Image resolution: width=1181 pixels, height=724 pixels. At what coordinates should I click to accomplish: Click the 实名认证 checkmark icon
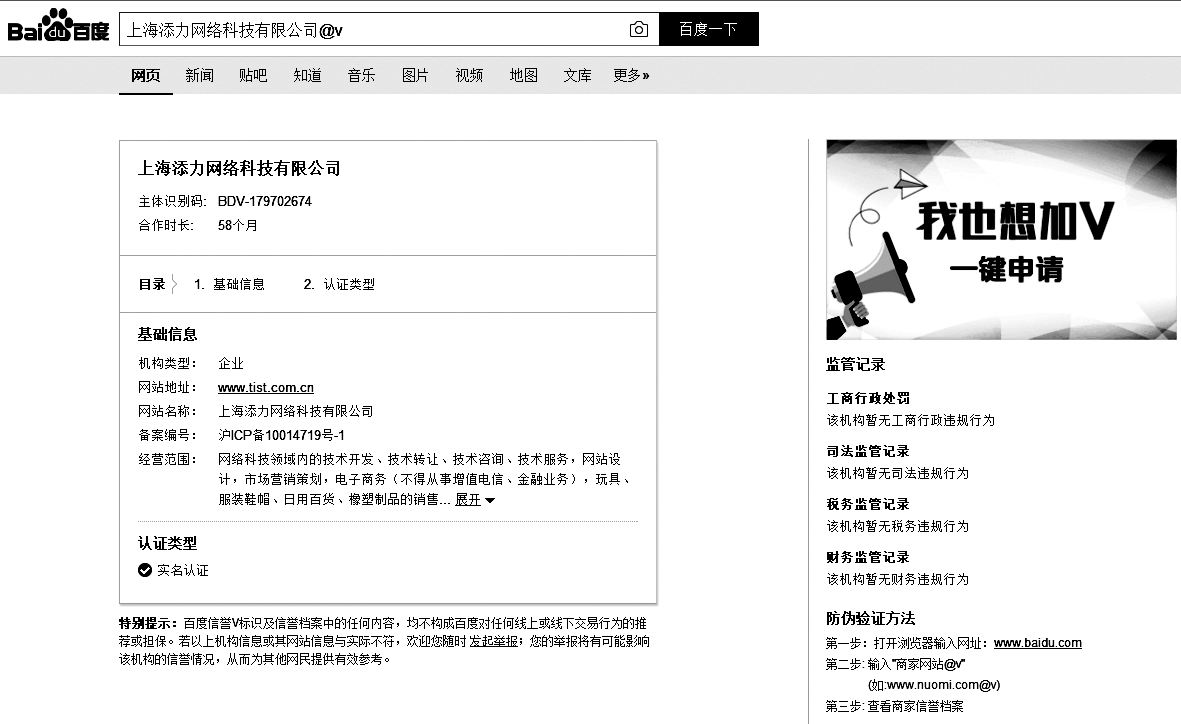click(145, 570)
